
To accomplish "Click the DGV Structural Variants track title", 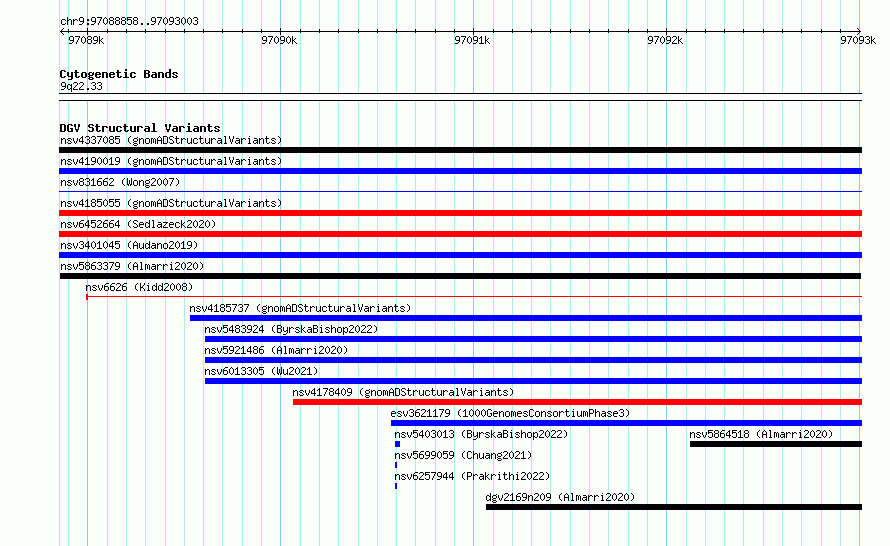I will (140, 128).
